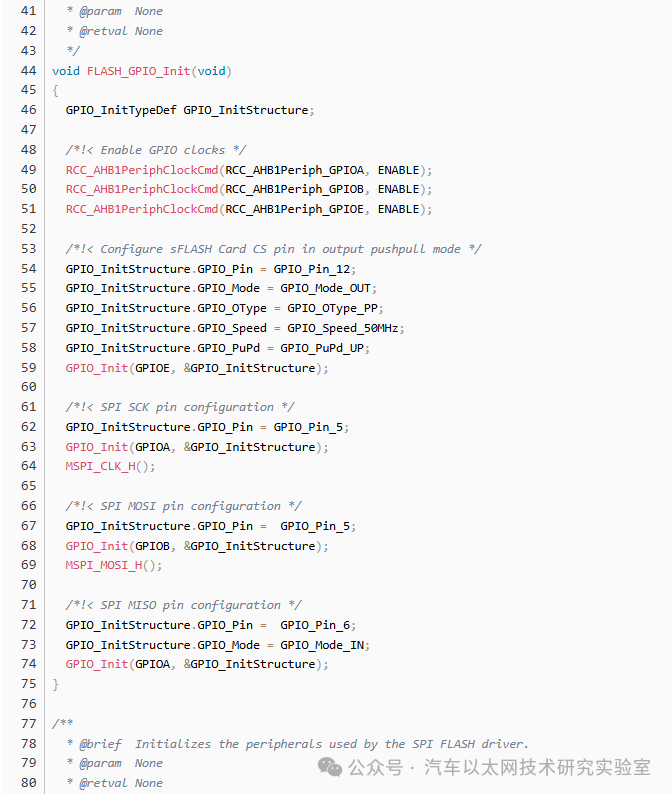Click the 'Configure sFLASH Card CS pin' comment
672x794 pixels.
tap(273, 249)
